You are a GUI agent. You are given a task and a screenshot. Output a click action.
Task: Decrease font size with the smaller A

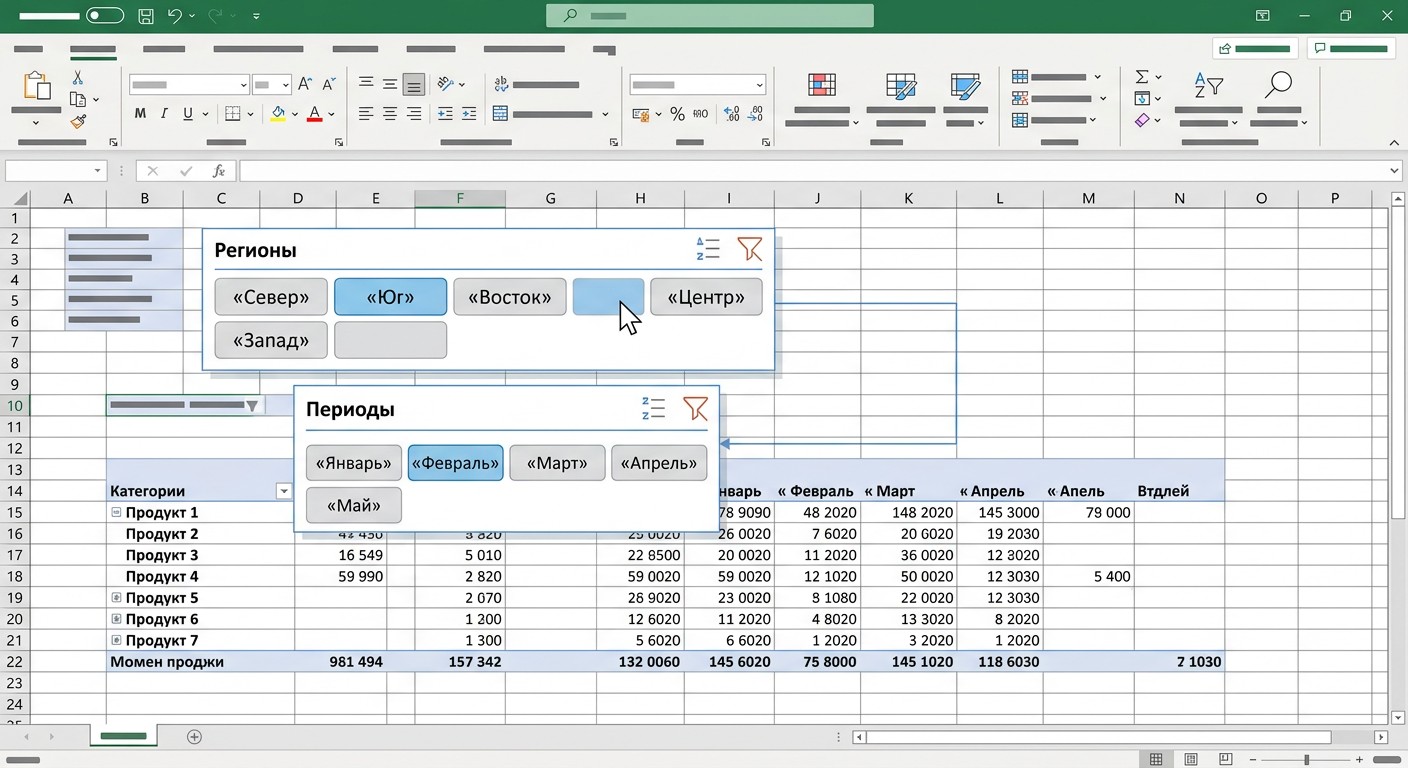330,85
